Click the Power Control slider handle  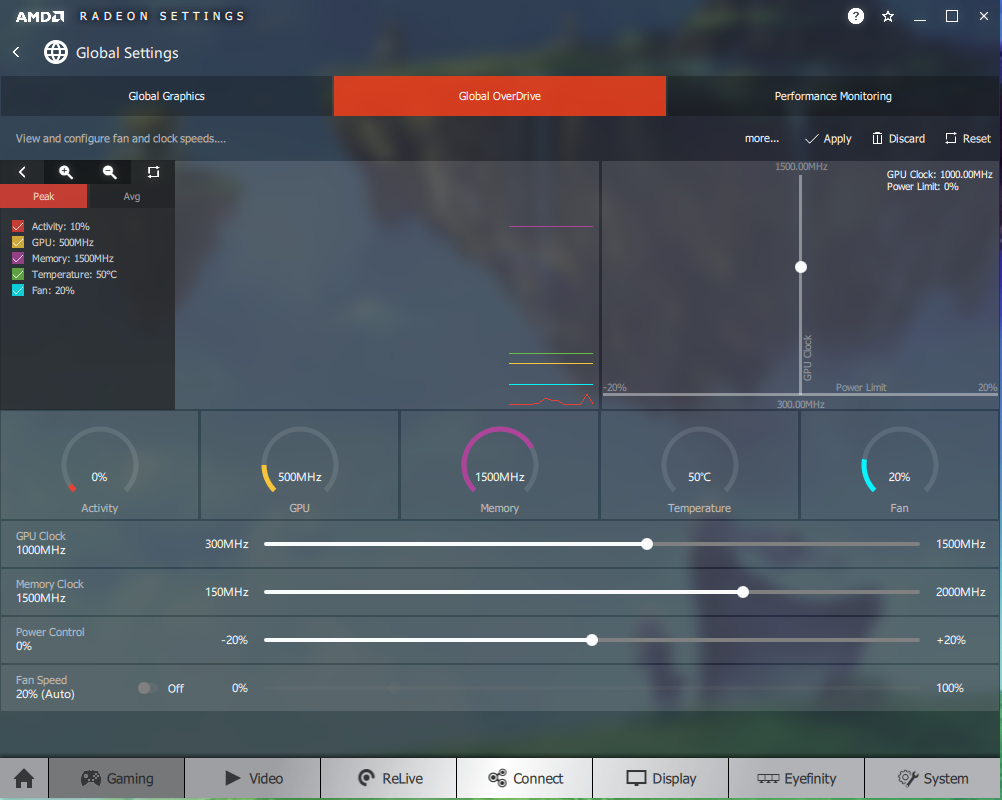coord(592,640)
